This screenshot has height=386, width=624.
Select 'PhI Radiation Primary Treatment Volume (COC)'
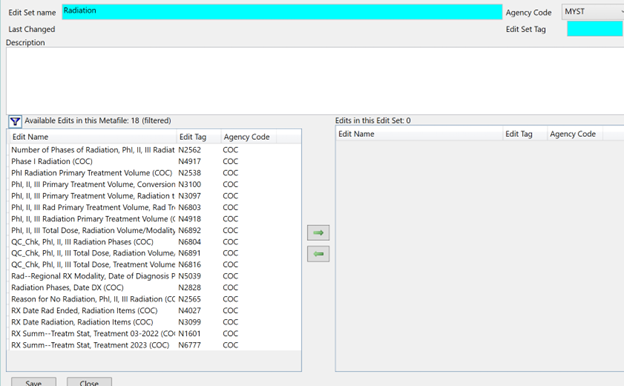click(x=154, y=173)
